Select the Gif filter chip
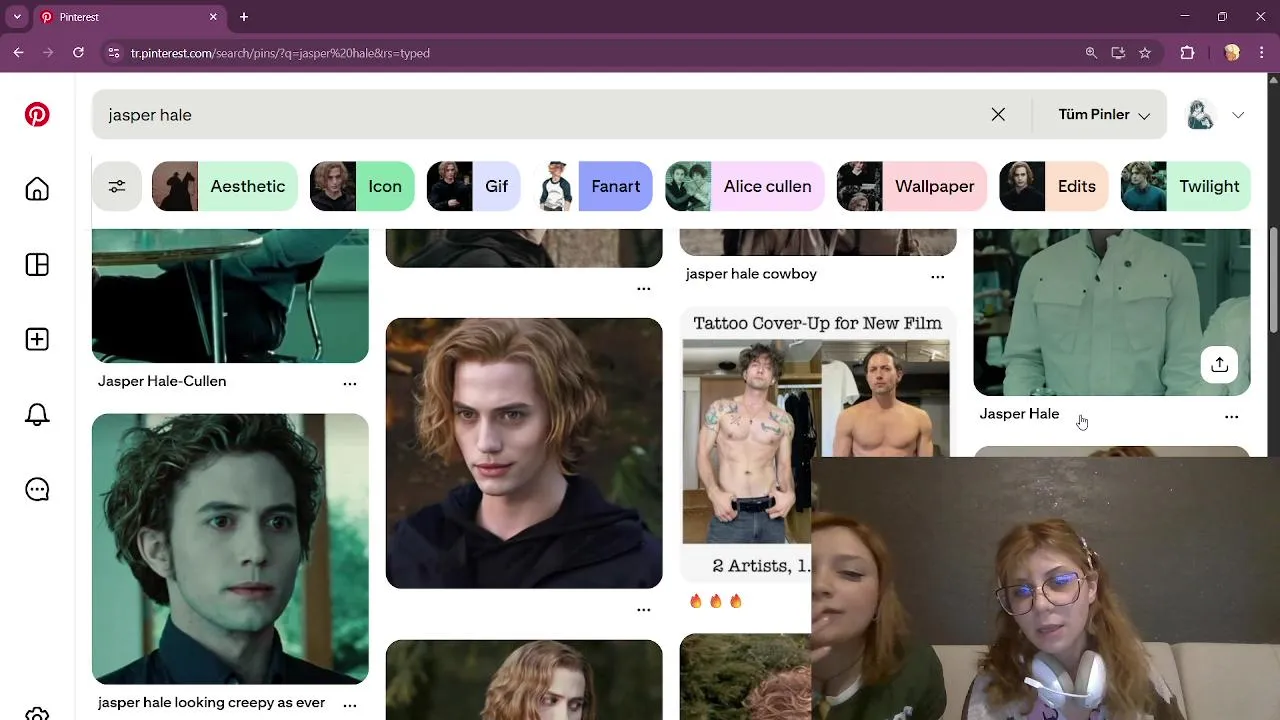 pos(474,186)
